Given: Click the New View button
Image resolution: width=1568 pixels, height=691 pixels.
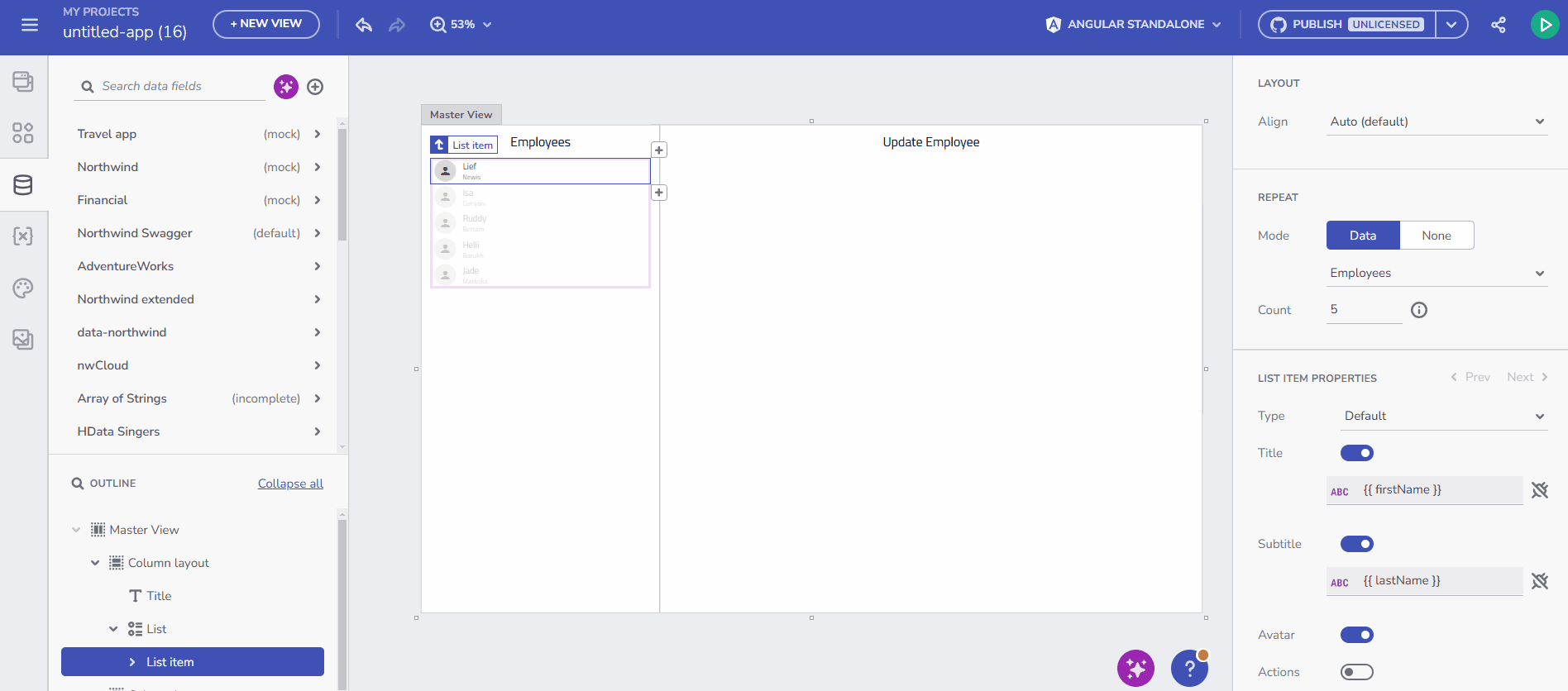Looking at the screenshot, I should (265, 24).
